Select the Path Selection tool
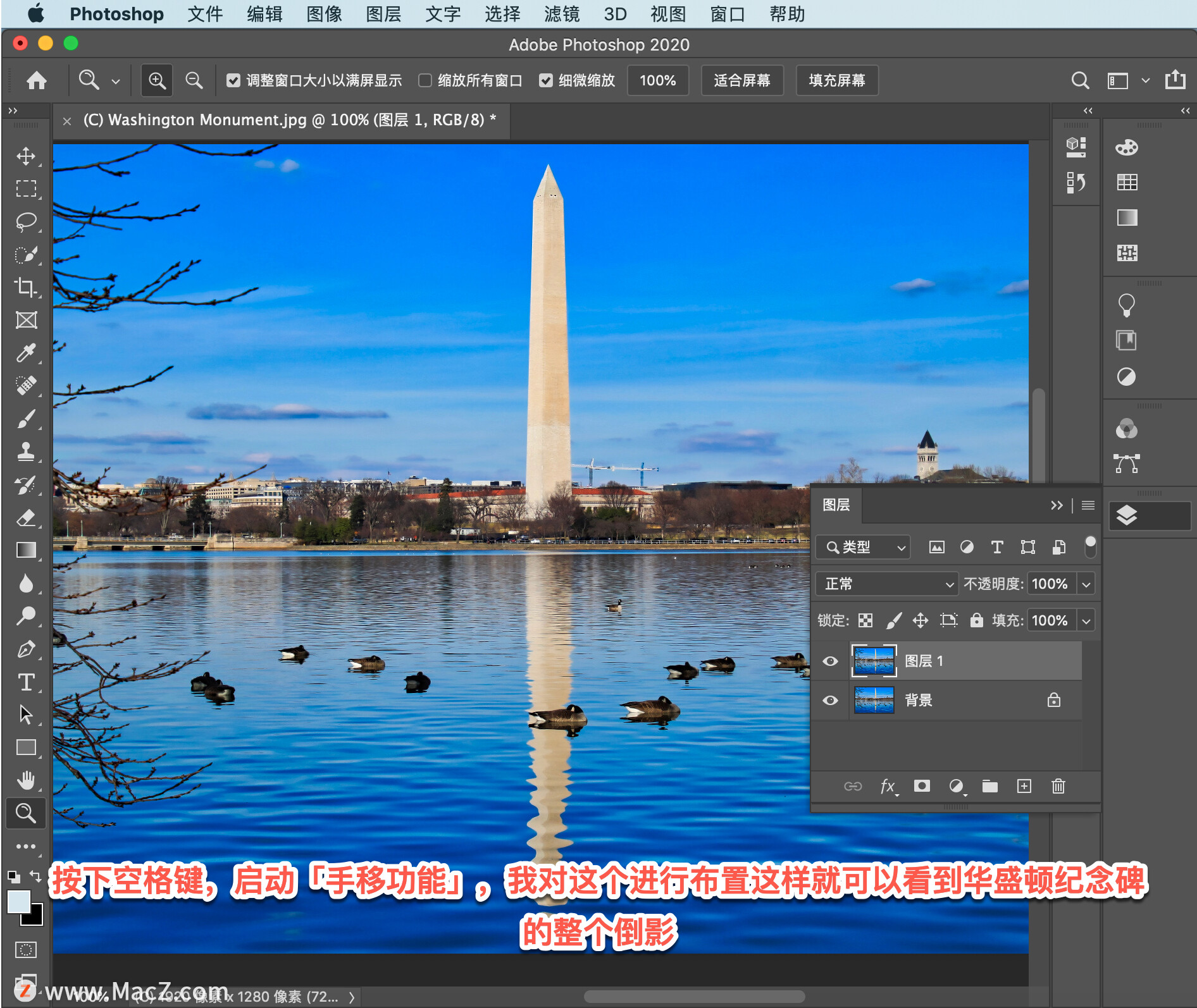This screenshot has height=1008, width=1197. 26,715
